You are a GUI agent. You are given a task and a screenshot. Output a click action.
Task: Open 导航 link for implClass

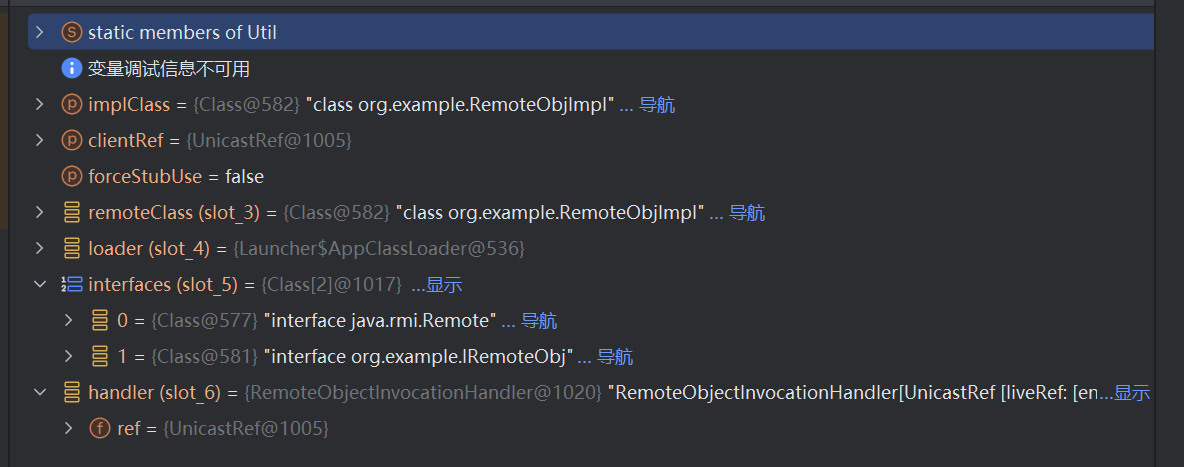pyautogui.click(x=657, y=105)
